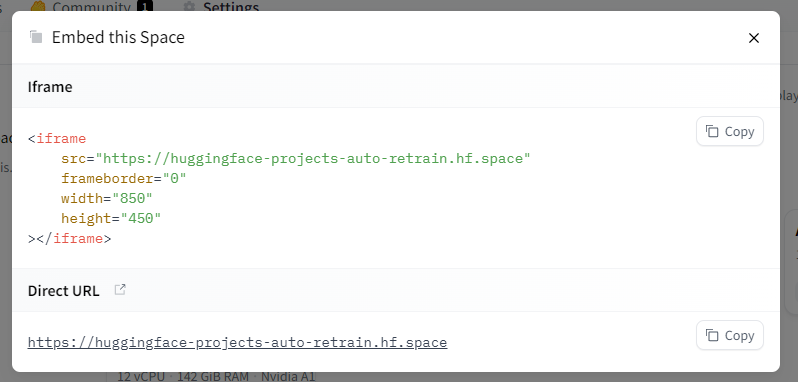Viewport: 798px width, 382px height.
Task: Click the width="850" code line
Action: (x=107, y=198)
